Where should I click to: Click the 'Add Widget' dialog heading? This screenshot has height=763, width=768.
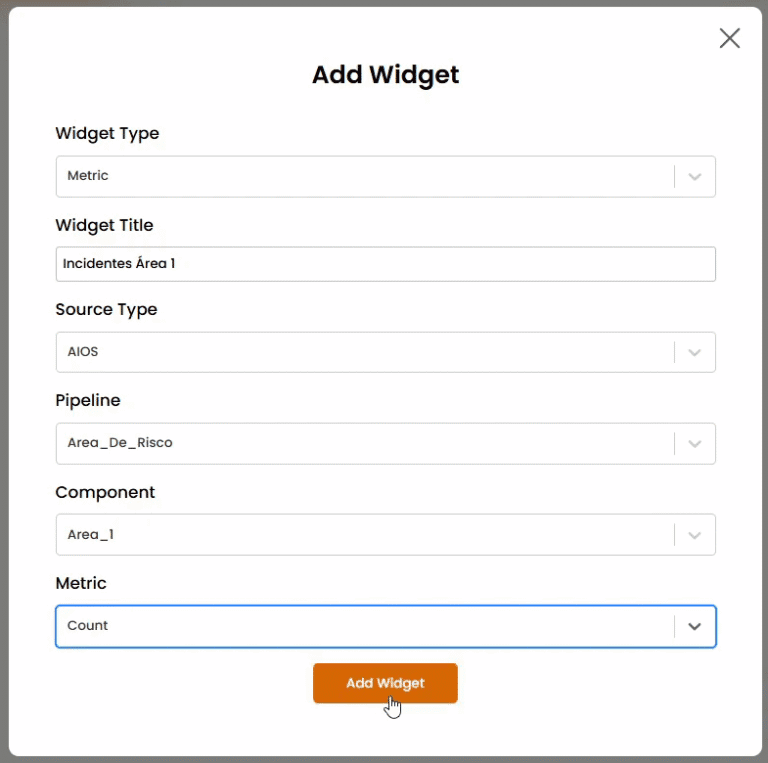point(385,75)
